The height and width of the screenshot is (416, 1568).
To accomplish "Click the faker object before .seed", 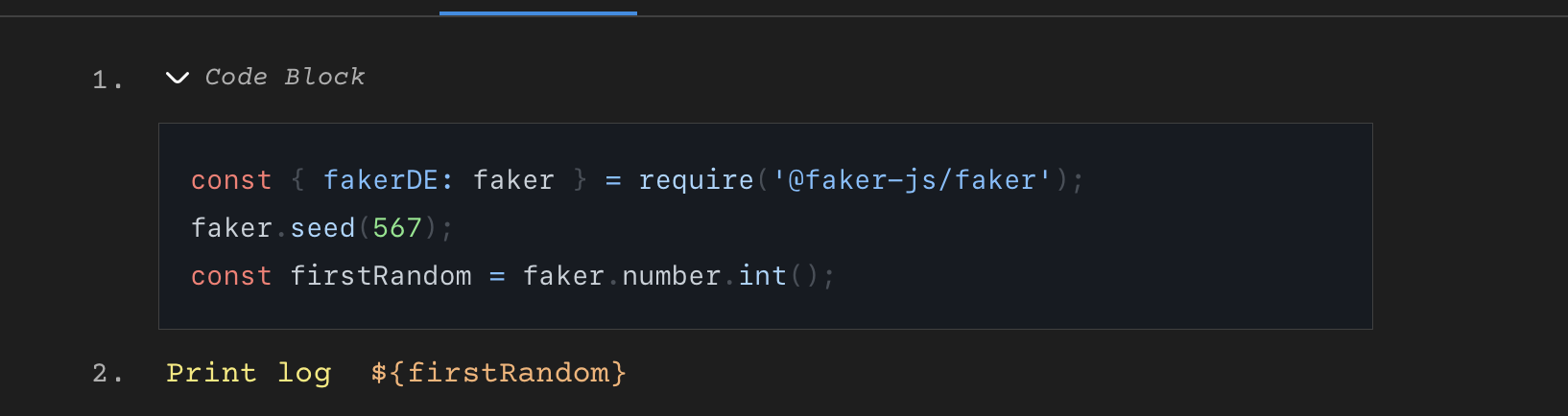I will pos(231,228).
